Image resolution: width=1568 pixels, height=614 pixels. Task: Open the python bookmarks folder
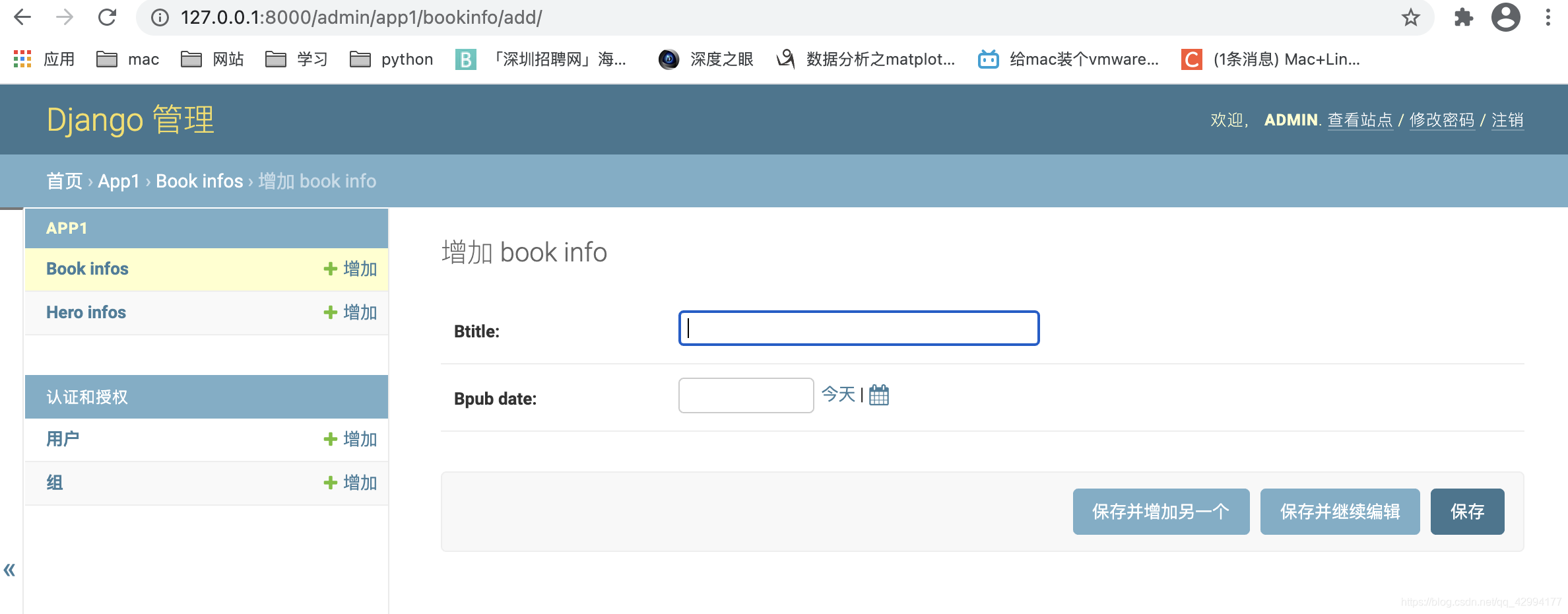point(391,59)
